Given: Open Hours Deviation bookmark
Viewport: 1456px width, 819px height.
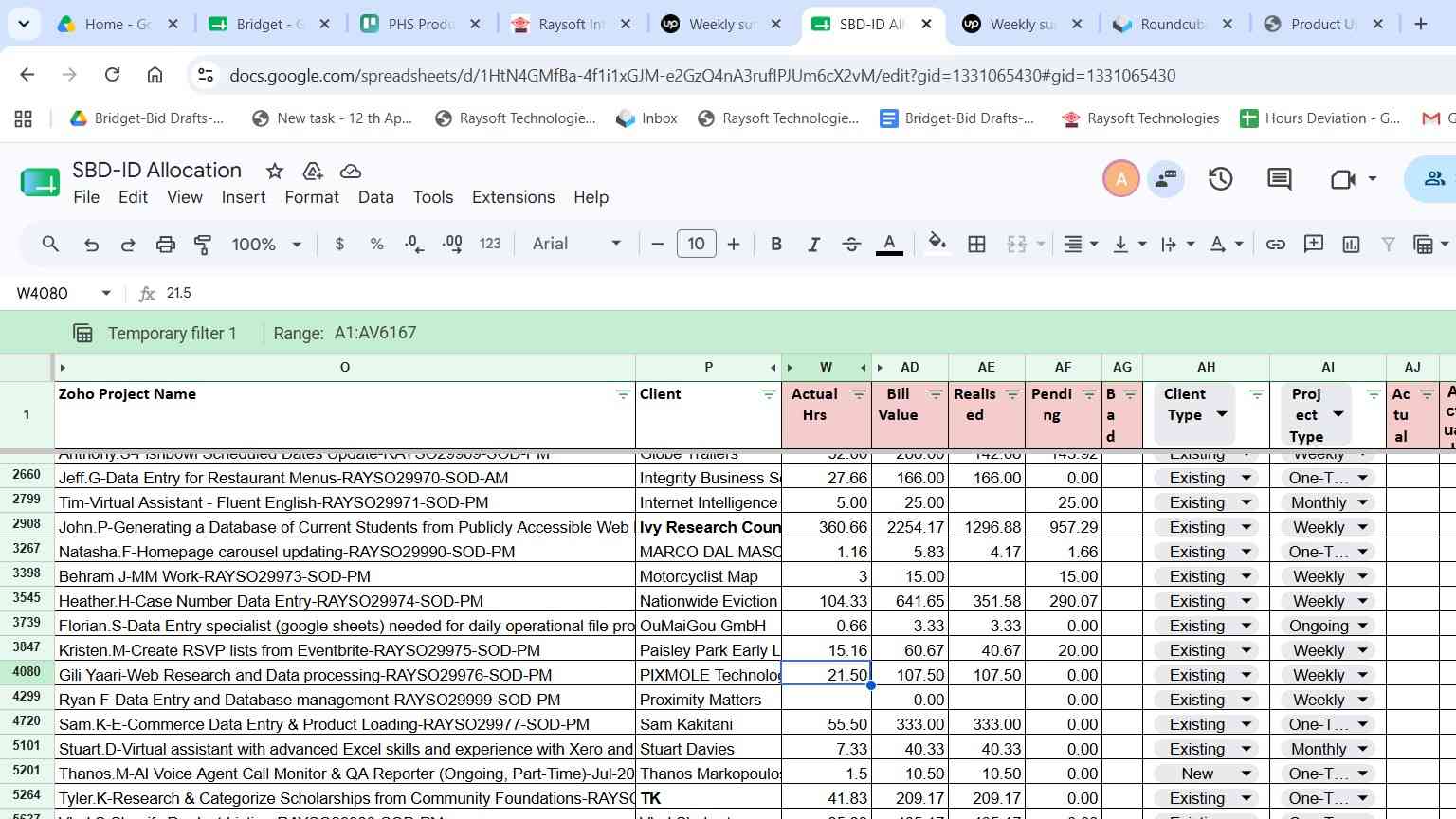Looking at the screenshot, I should (x=1320, y=118).
